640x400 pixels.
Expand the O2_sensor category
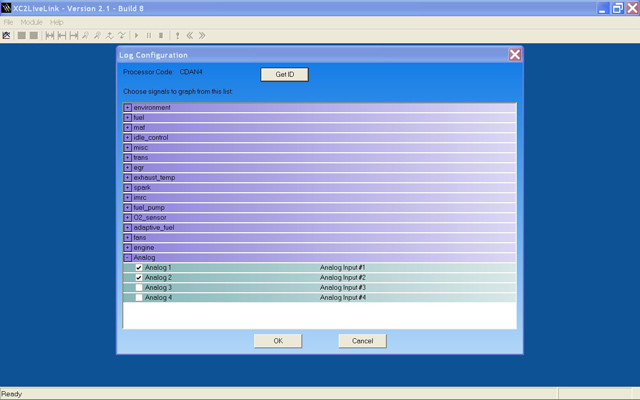(128, 218)
